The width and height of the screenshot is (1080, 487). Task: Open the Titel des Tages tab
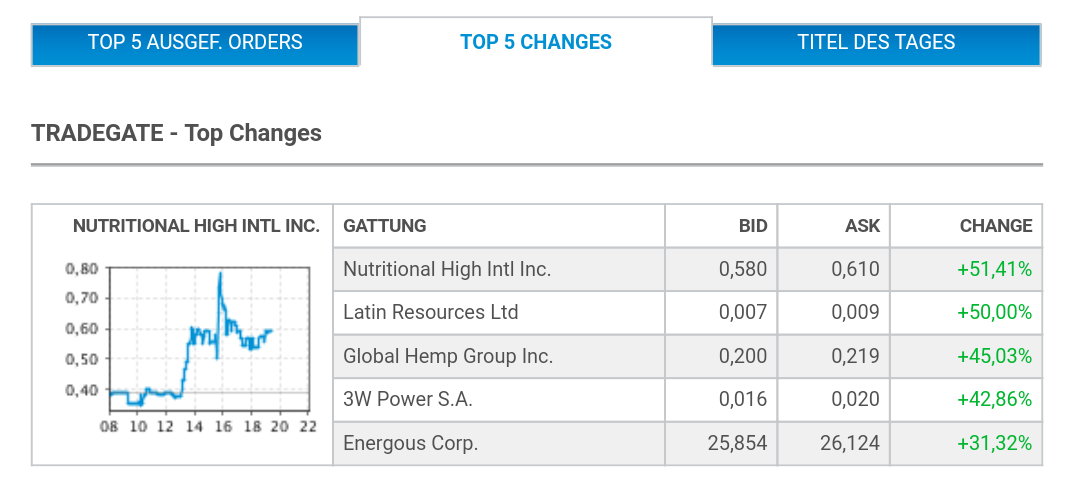coord(876,43)
